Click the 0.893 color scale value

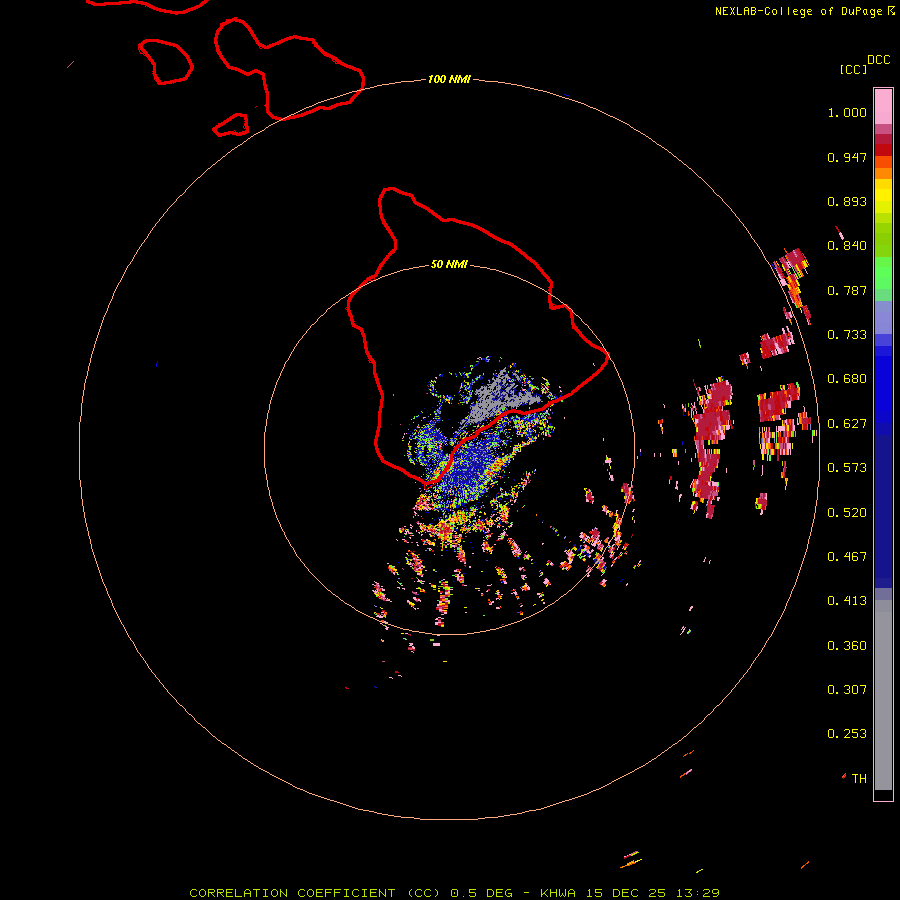(x=847, y=201)
